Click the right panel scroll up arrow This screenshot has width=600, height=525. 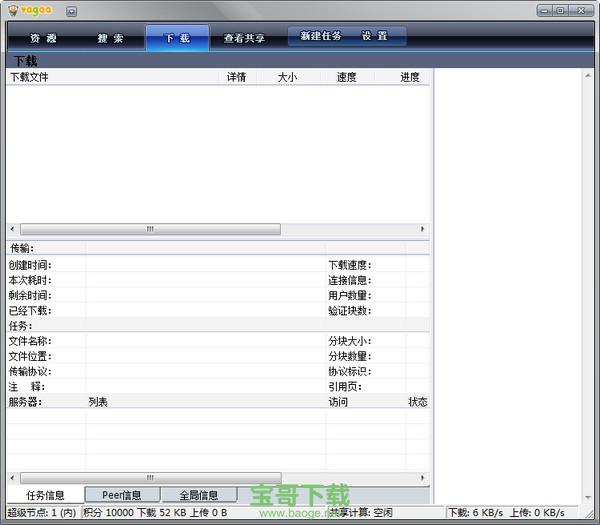coord(587,76)
